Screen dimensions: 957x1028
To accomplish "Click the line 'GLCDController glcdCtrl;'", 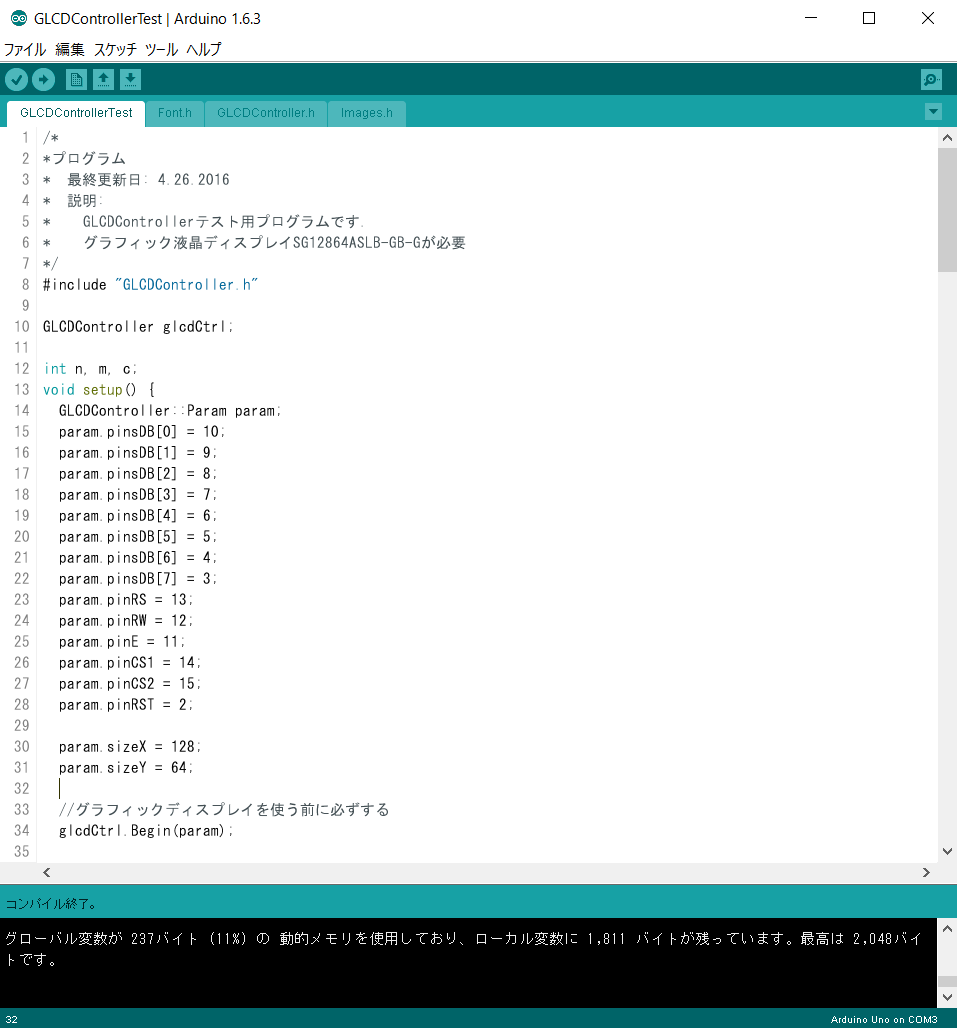I will pyautogui.click(x=138, y=326).
